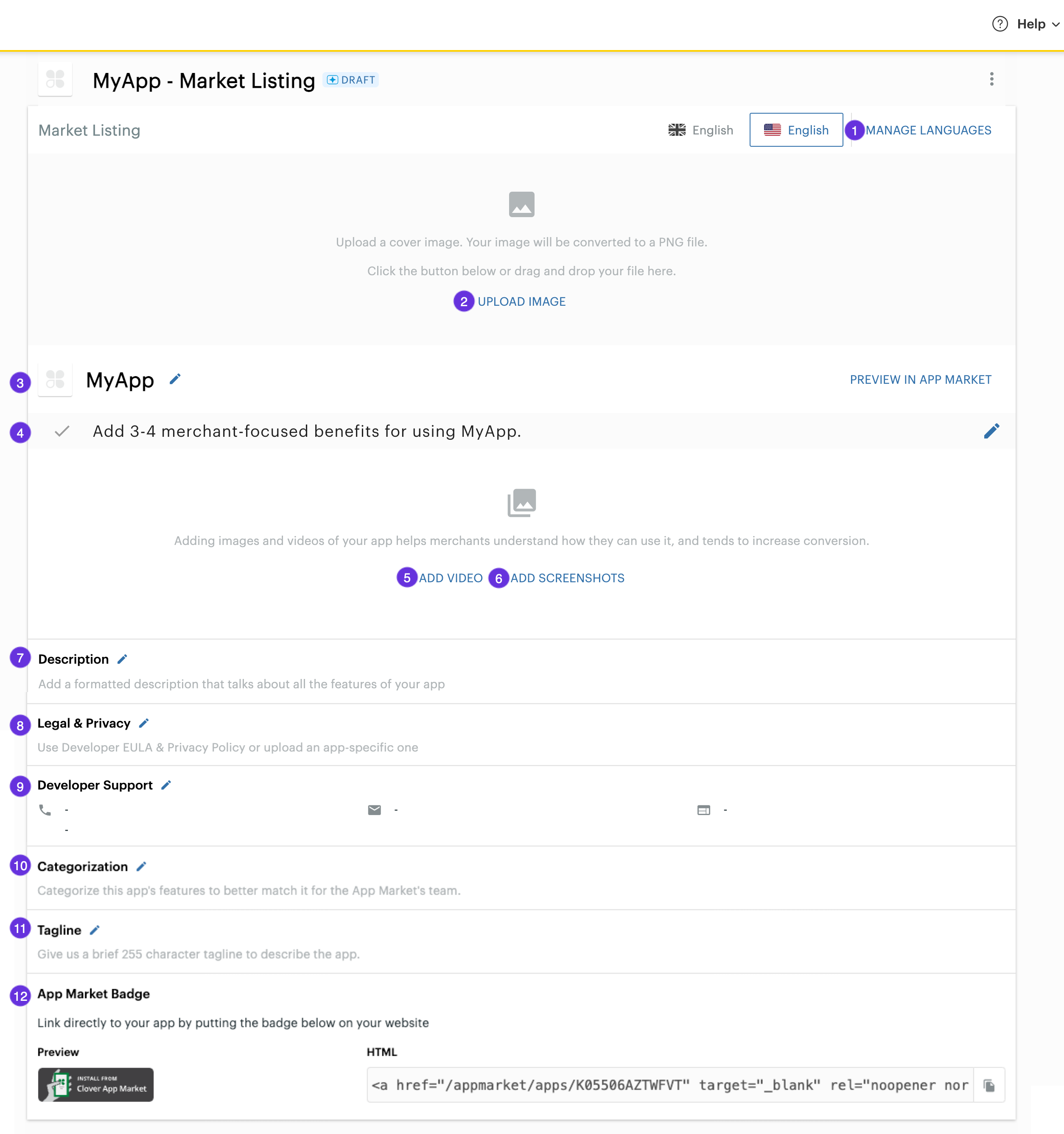The width and height of the screenshot is (1064, 1134).
Task: Click the DRAFT status badge
Action: 351,80
